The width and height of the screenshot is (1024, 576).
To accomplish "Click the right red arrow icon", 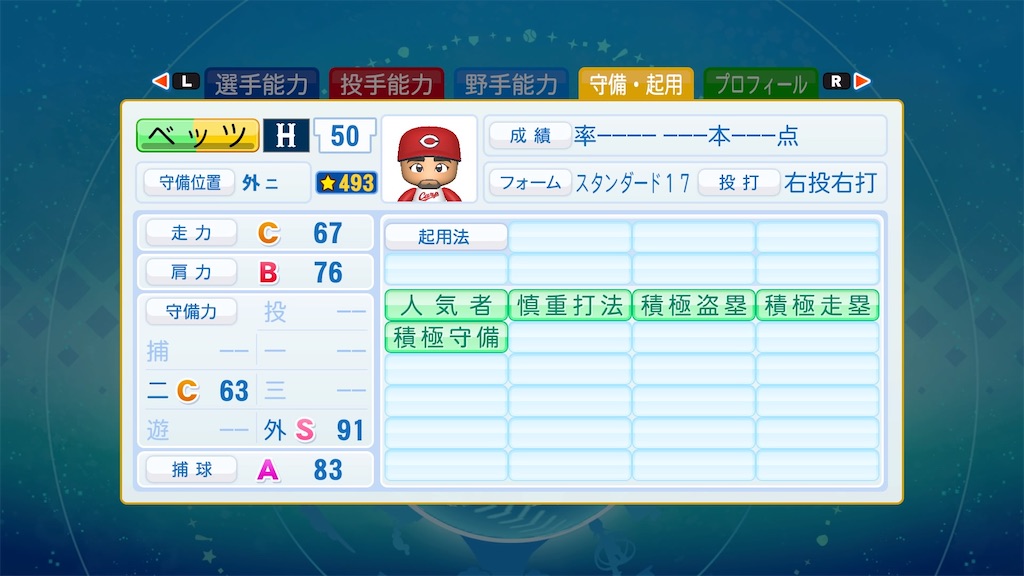I will tap(862, 81).
